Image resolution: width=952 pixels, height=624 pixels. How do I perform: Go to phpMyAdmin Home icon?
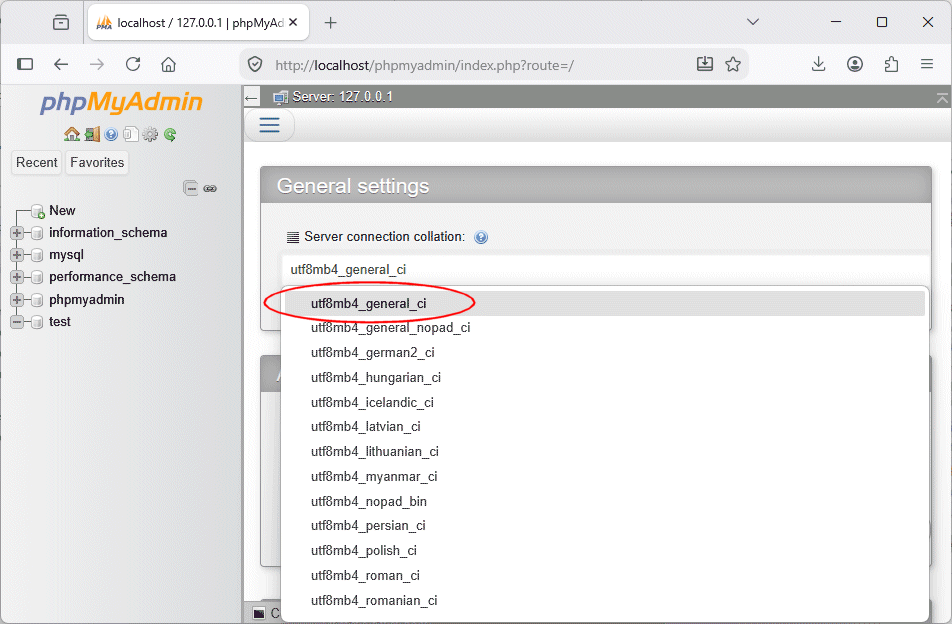click(72, 134)
